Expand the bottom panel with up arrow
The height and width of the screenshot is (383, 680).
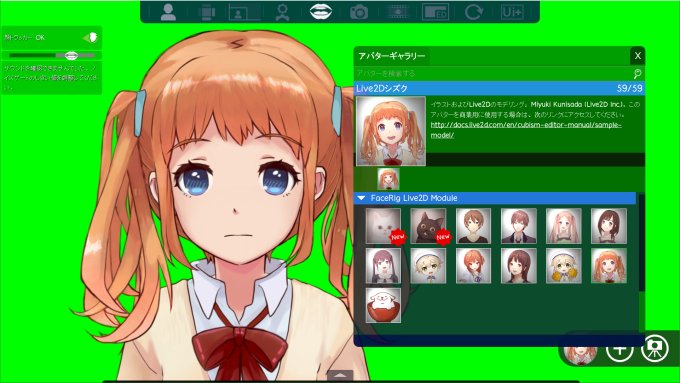tap(340, 375)
